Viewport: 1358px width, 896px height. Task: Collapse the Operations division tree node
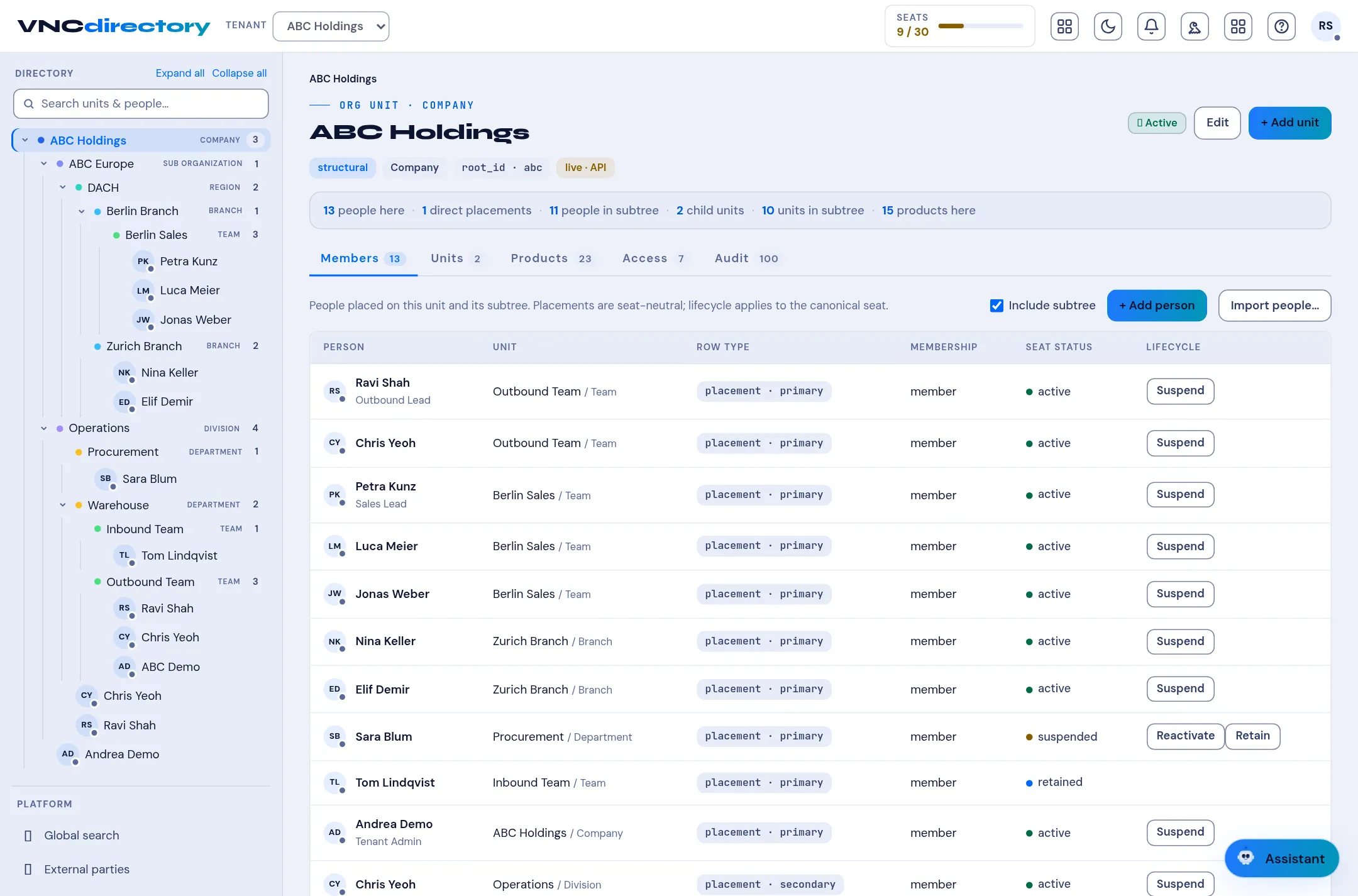44,428
